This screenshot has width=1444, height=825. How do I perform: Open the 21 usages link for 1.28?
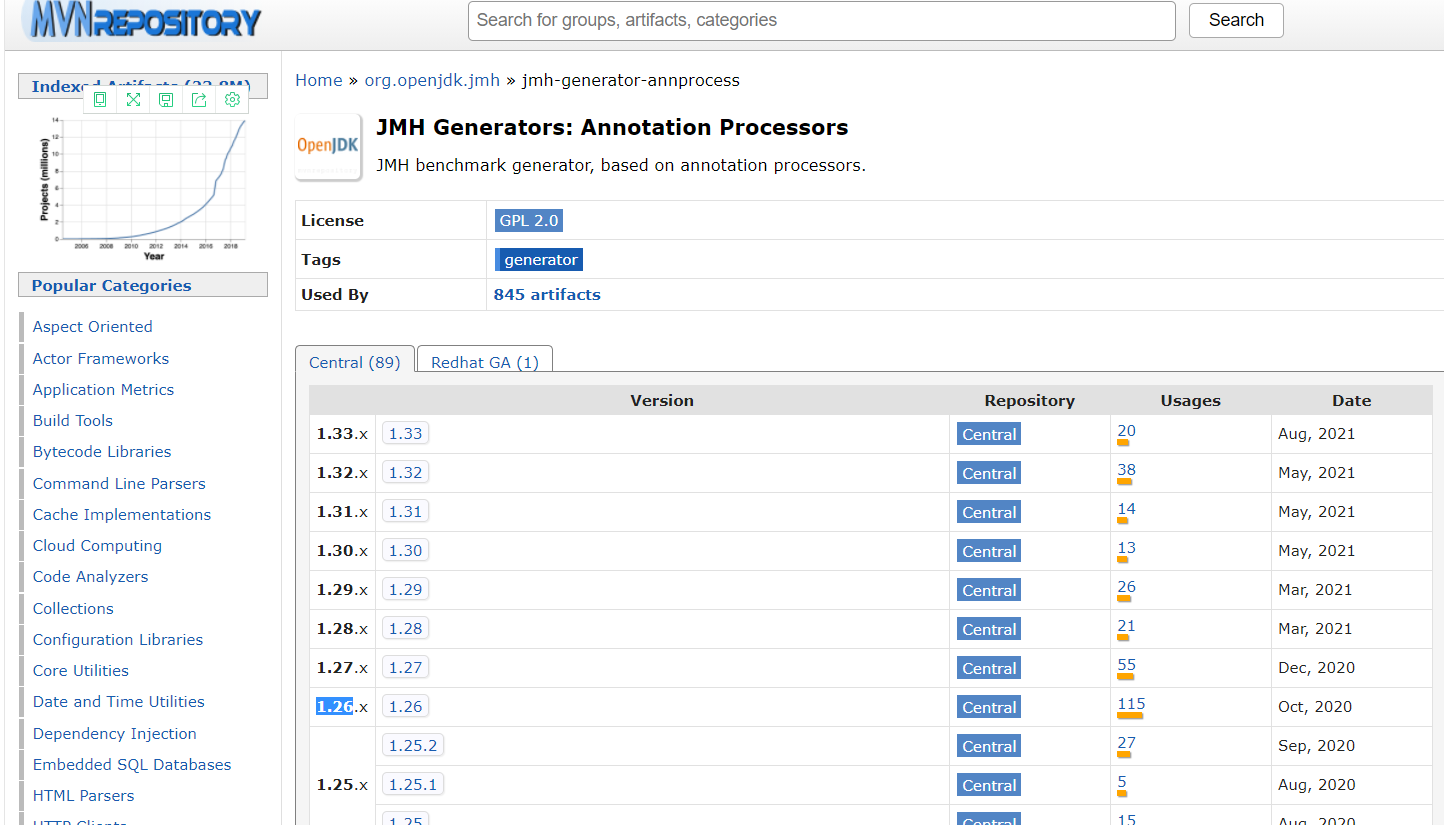click(1126, 626)
